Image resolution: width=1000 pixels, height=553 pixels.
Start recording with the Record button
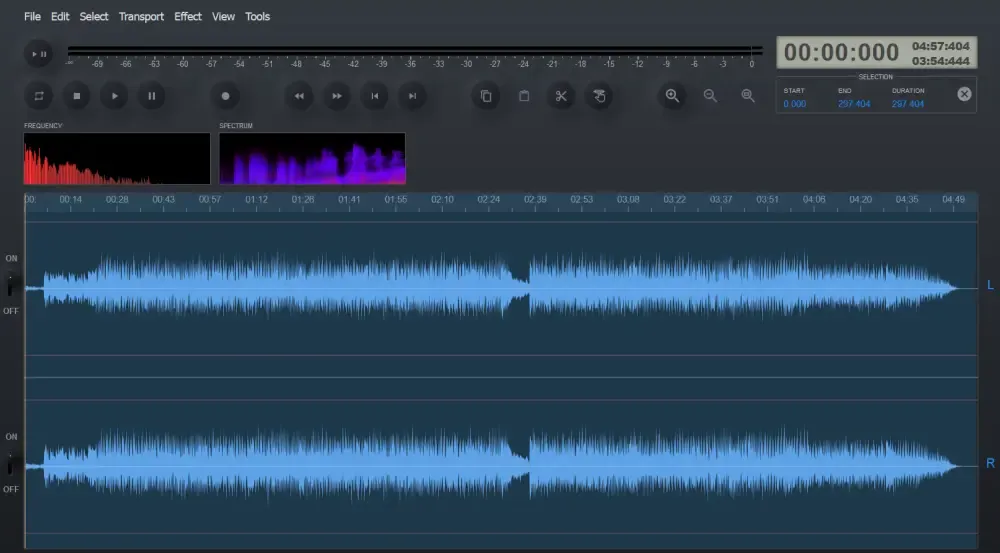tap(225, 96)
